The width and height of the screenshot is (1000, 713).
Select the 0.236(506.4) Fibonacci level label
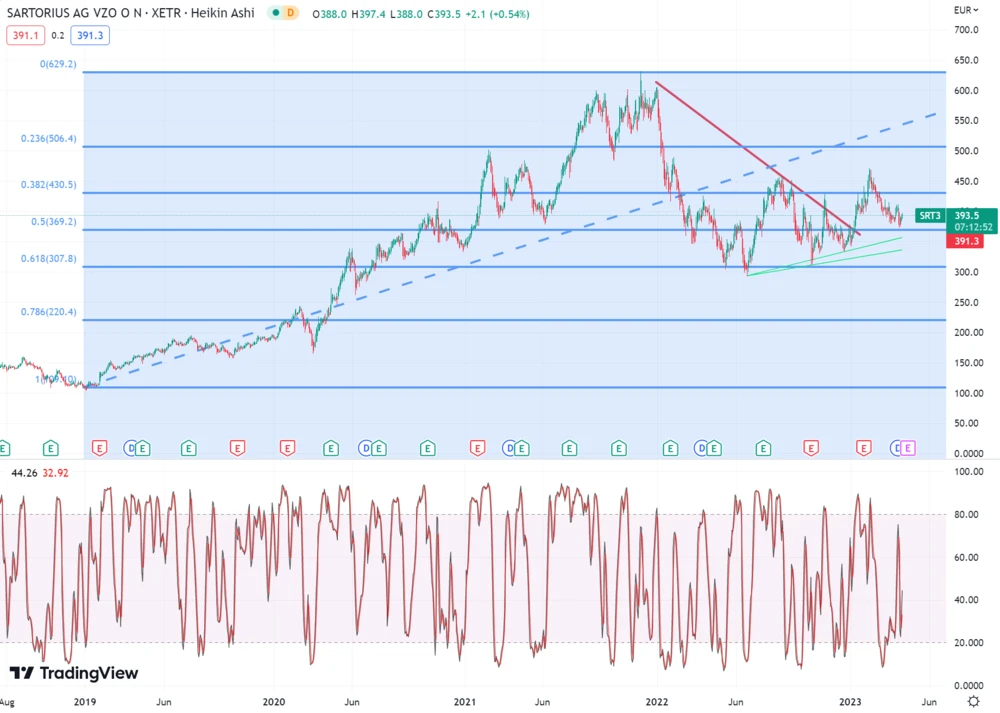[48, 139]
